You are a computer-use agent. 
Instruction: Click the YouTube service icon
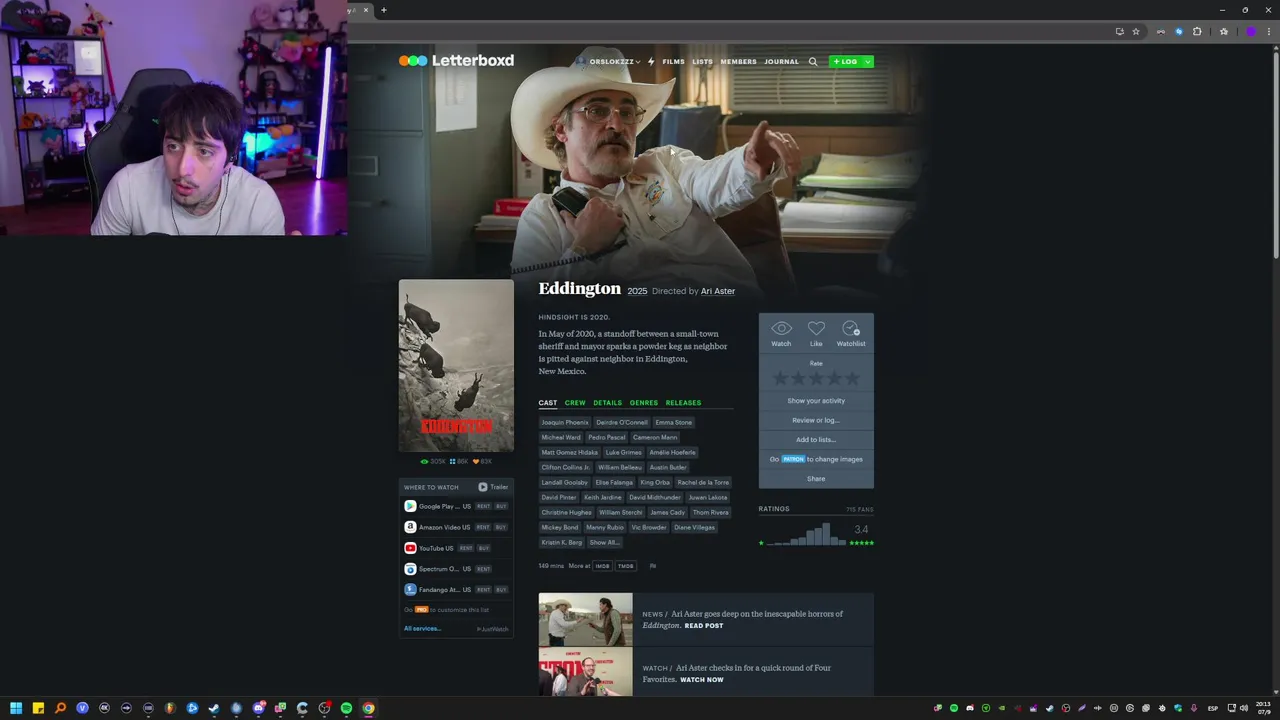pyautogui.click(x=410, y=548)
